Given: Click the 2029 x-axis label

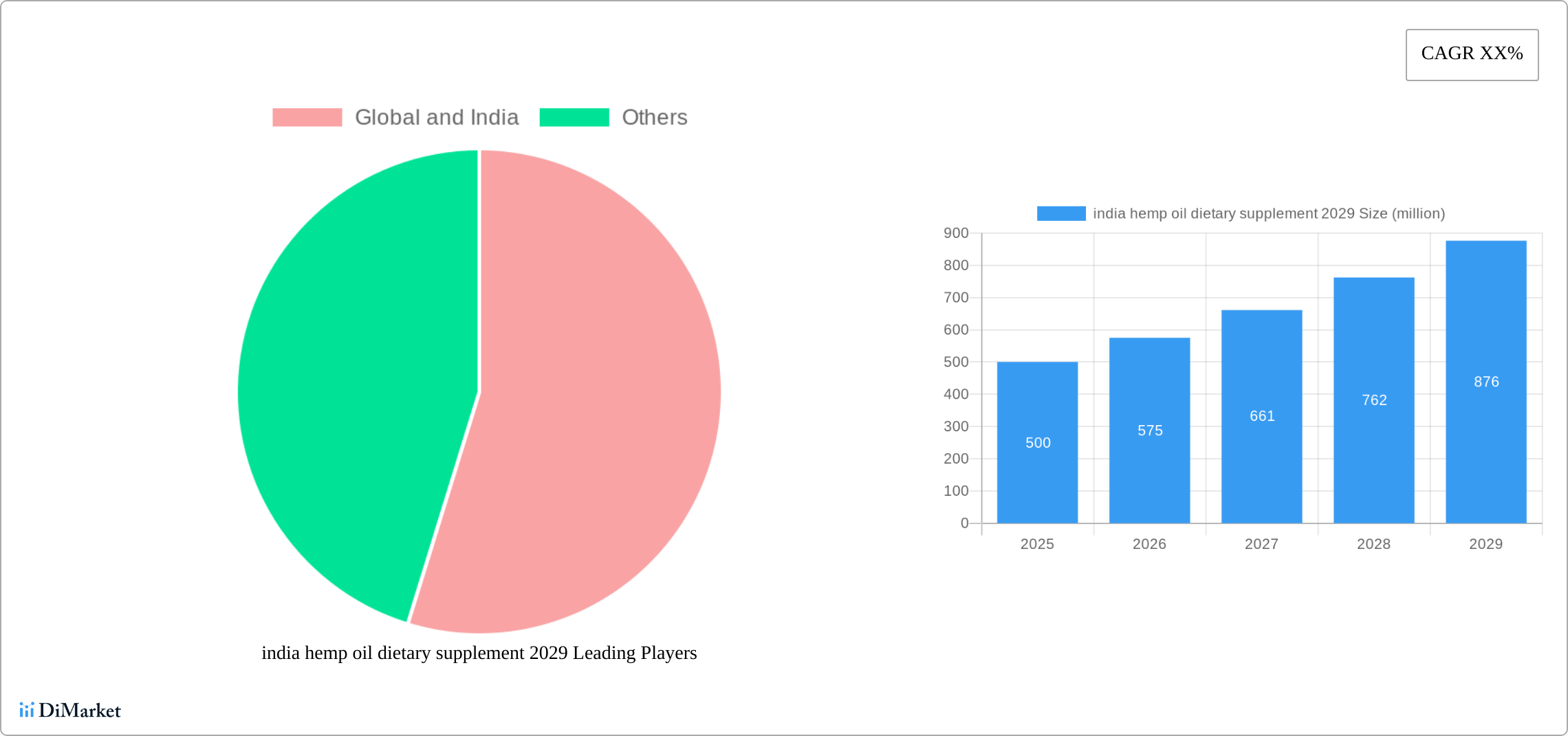Looking at the screenshot, I should pos(1486,544).
